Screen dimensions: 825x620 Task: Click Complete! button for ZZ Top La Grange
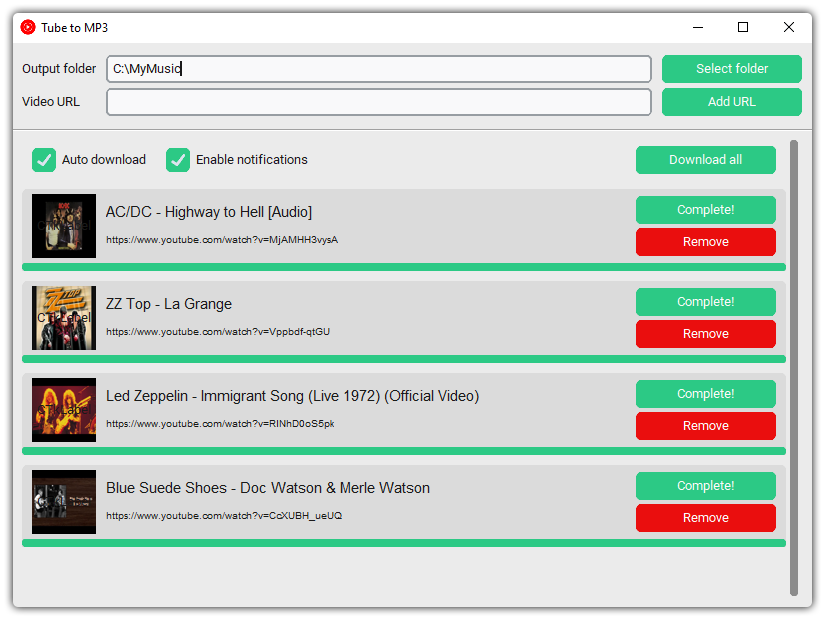coord(706,302)
